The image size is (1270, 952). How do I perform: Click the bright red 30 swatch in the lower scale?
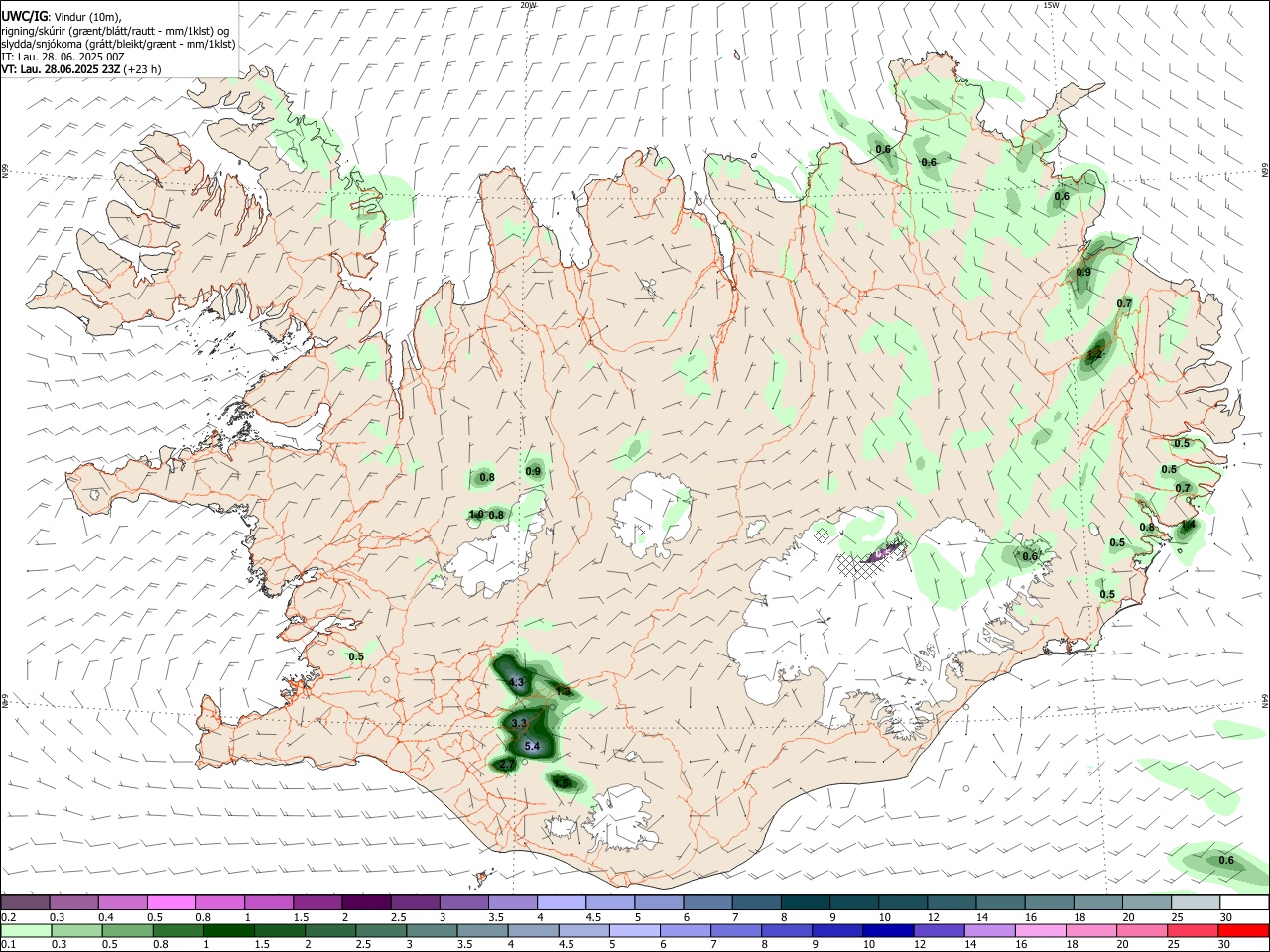(x=1244, y=930)
